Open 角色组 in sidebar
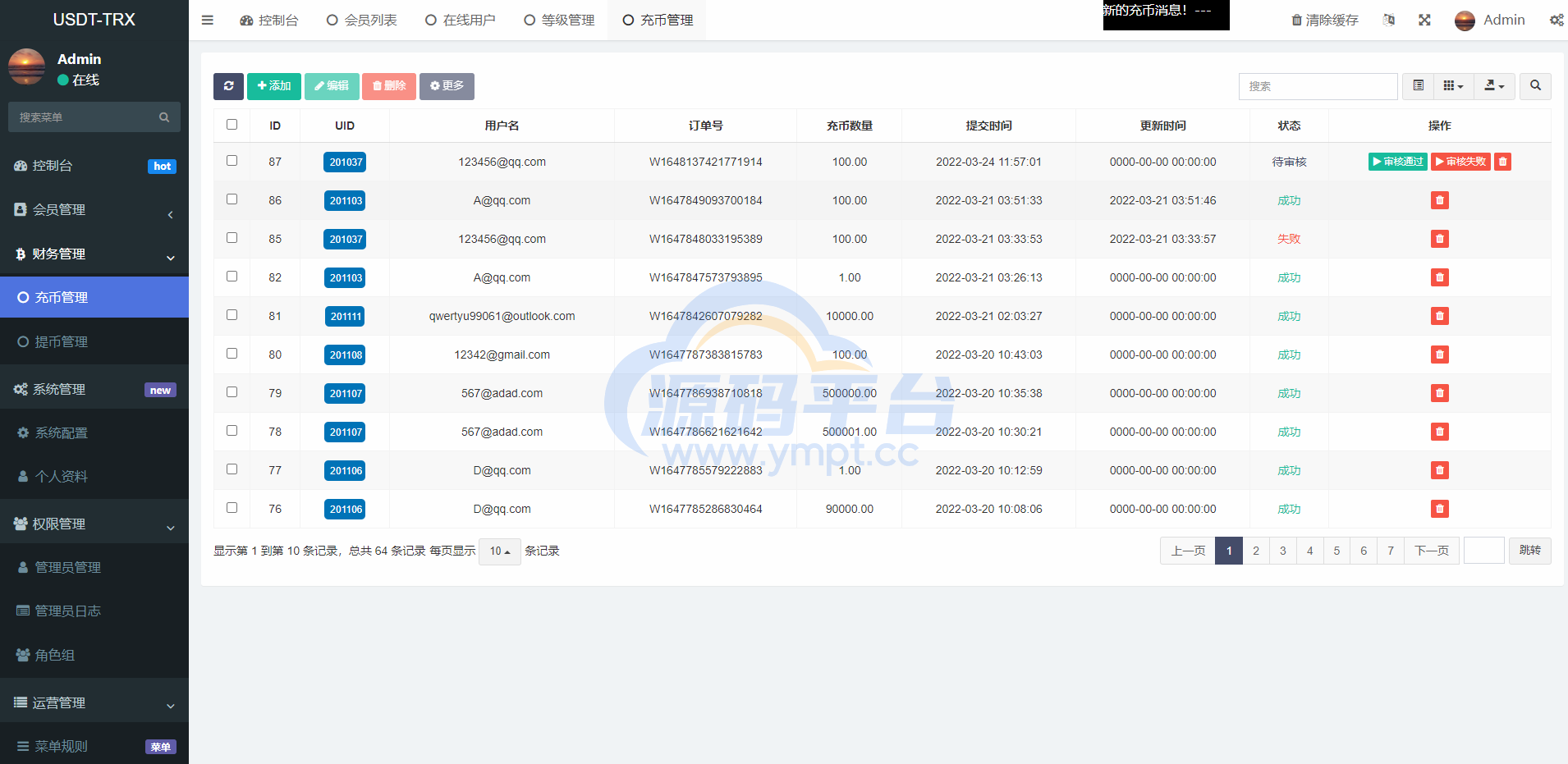Screen dimensions: 1568x764 (94, 655)
